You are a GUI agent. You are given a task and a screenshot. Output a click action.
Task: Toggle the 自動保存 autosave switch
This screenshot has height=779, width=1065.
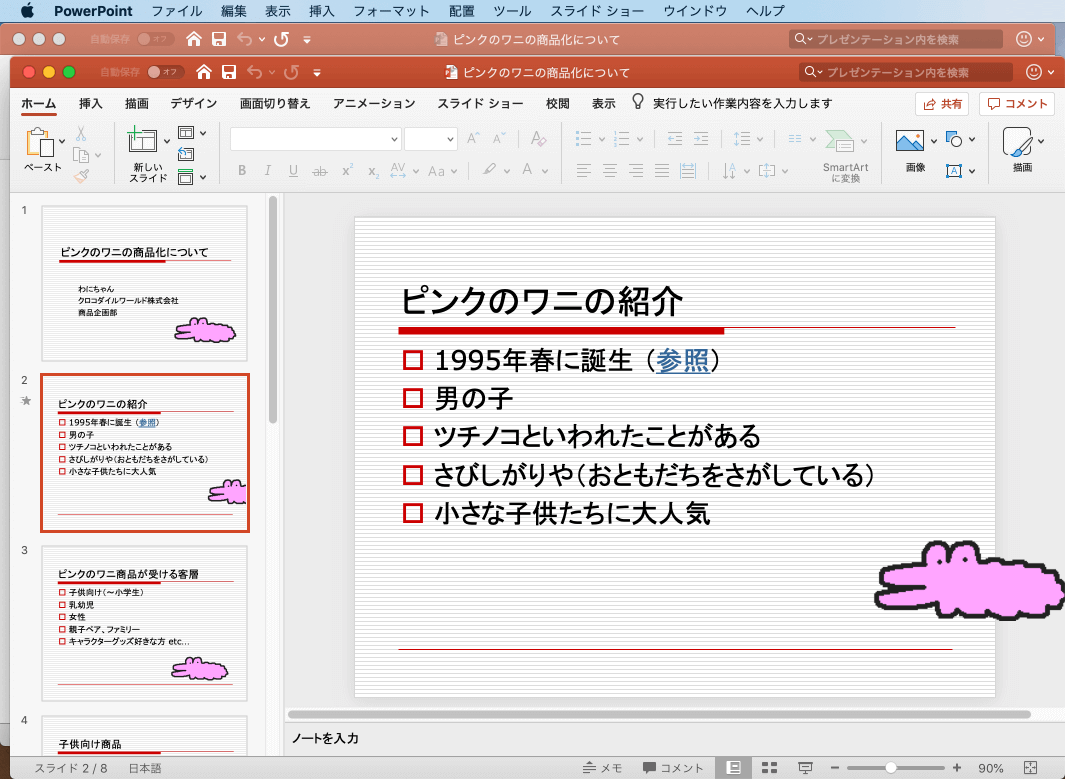(164, 72)
